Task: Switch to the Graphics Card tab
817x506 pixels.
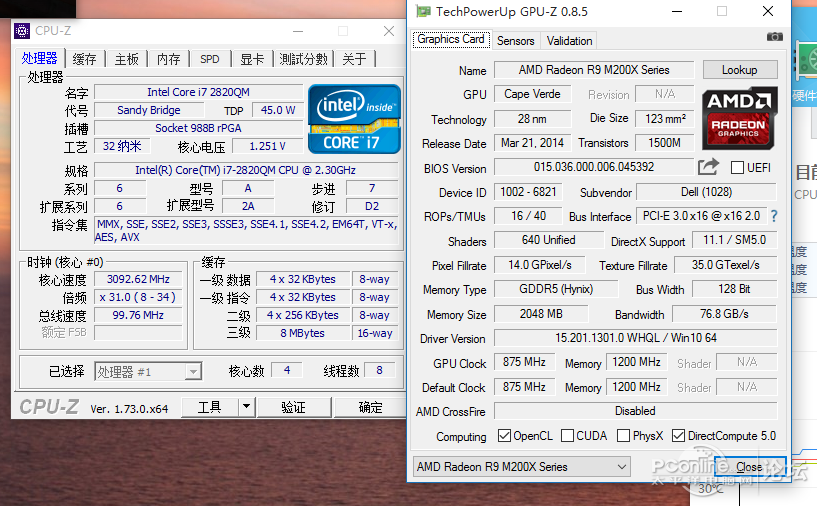Action: pyautogui.click(x=451, y=40)
